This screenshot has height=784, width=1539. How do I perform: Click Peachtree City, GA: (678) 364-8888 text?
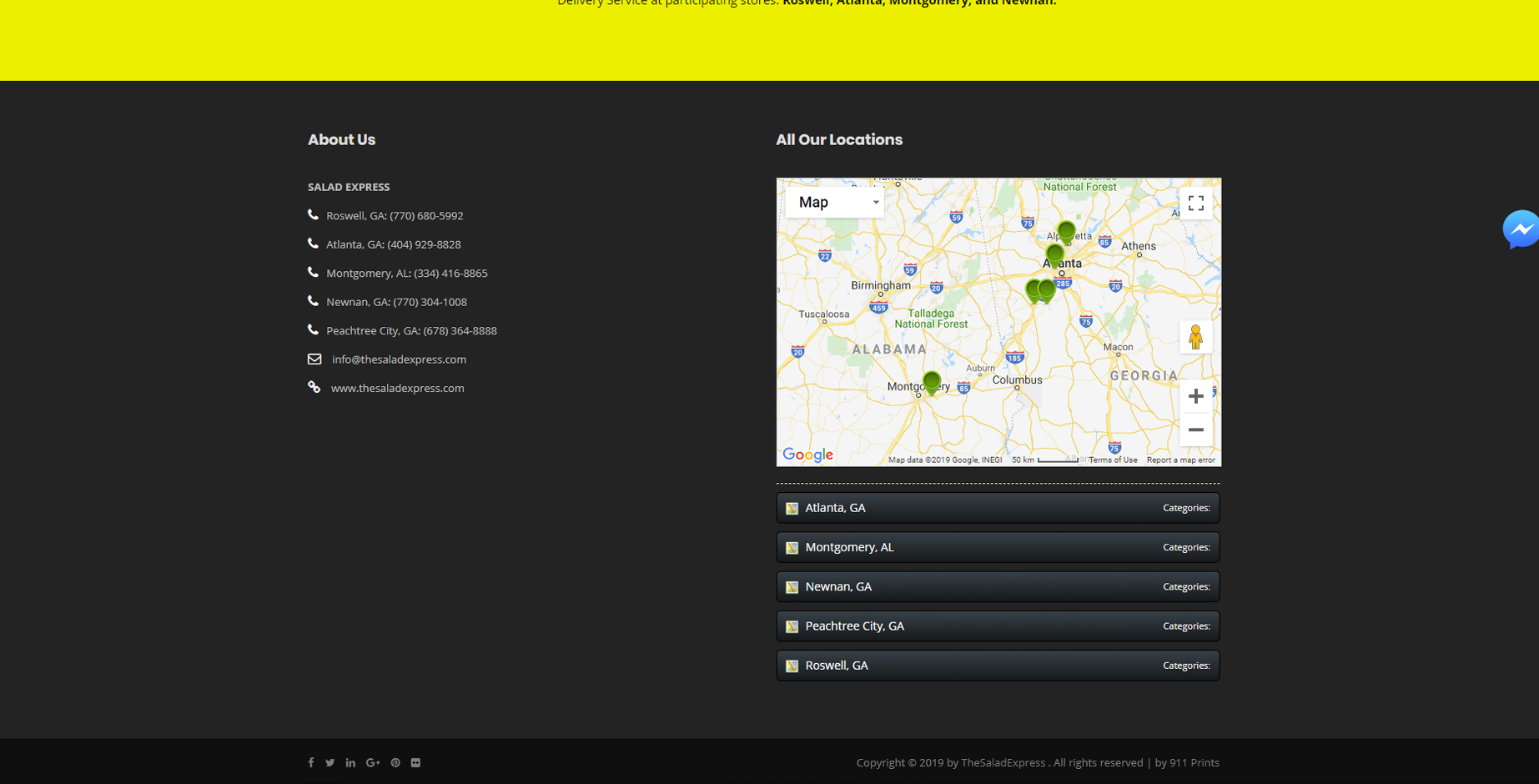pyautogui.click(x=411, y=330)
